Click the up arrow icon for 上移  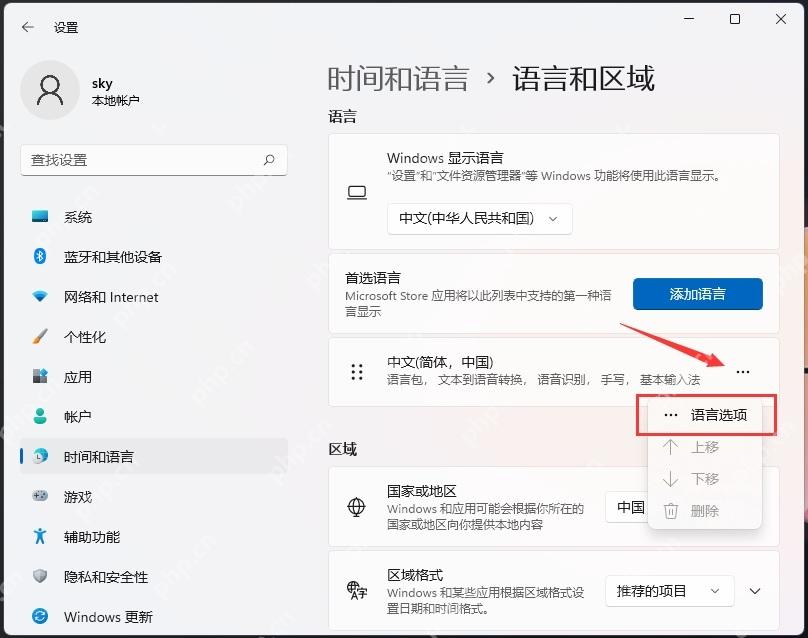click(670, 447)
